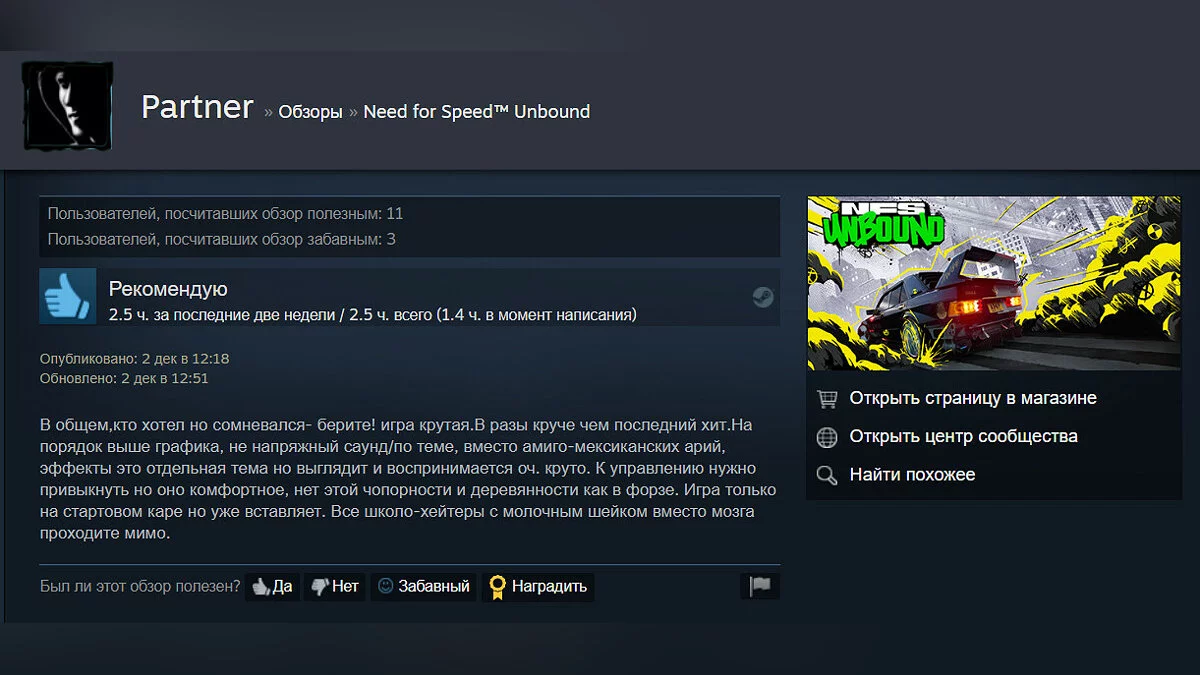Click Наградить to award the review
Viewport: 1200px width, 675px height.
pyautogui.click(x=538, y=586)
